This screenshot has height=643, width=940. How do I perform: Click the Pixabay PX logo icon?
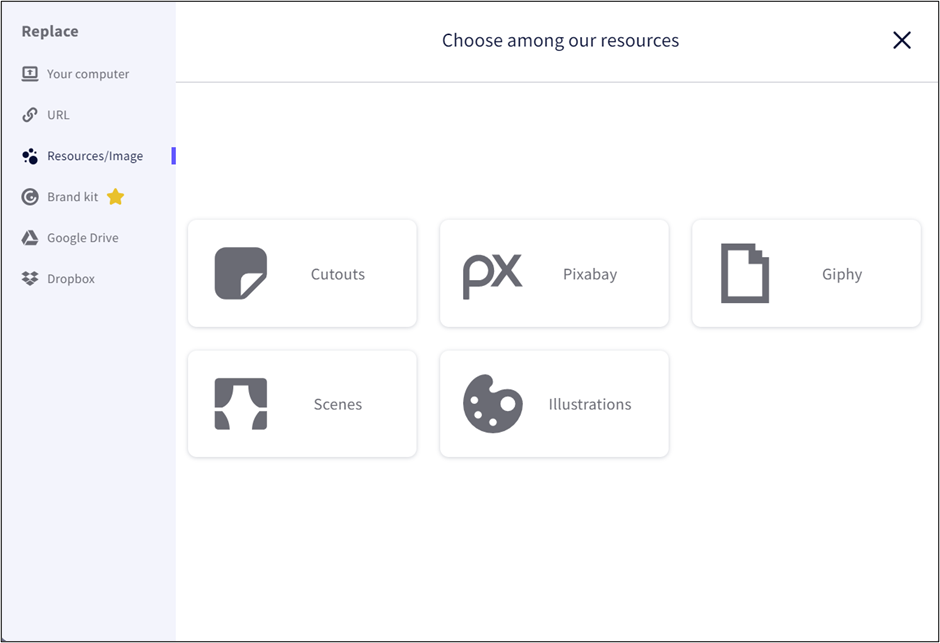492,275
